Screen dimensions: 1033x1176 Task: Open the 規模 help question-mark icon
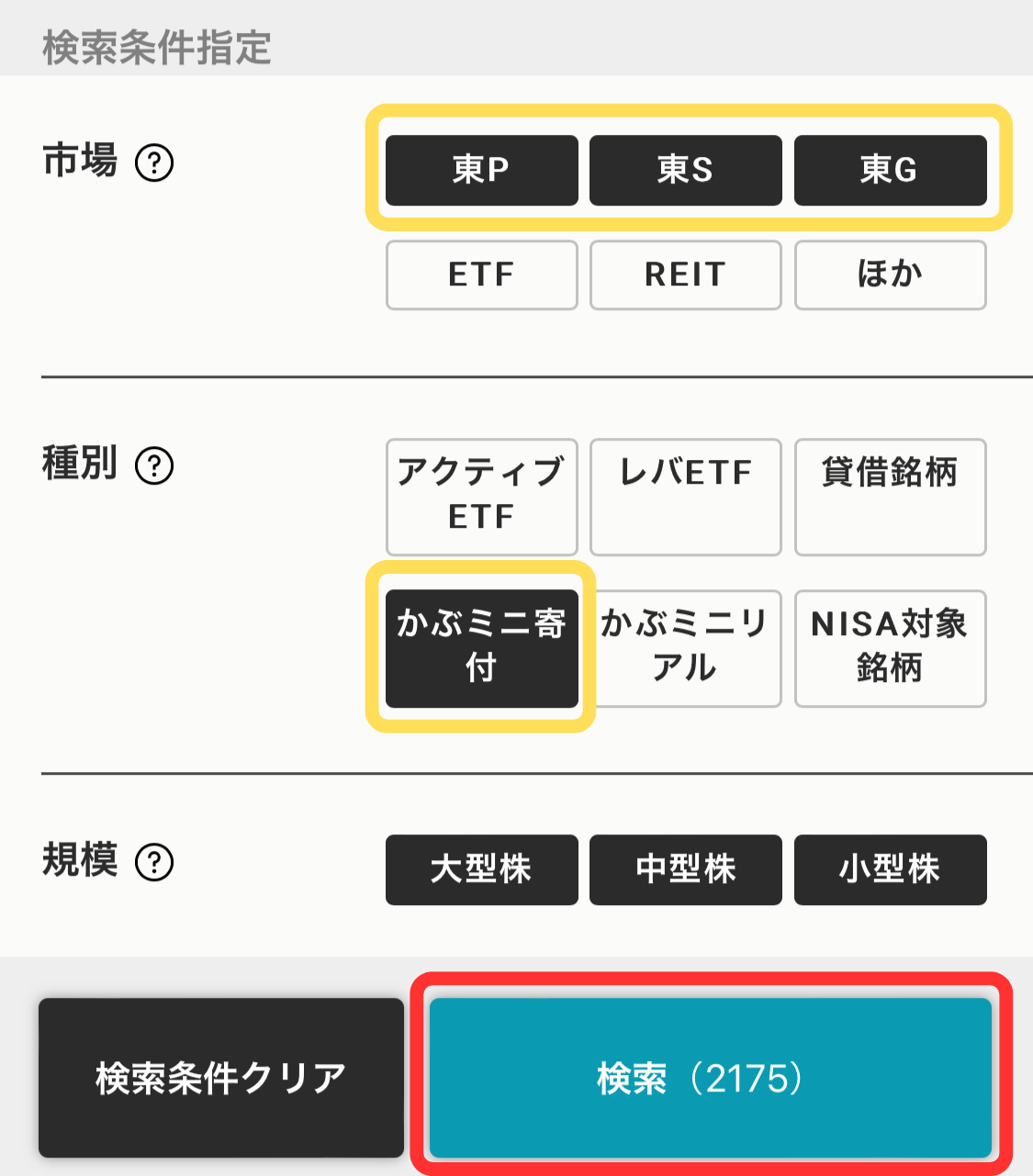click(x=154, y=862)
